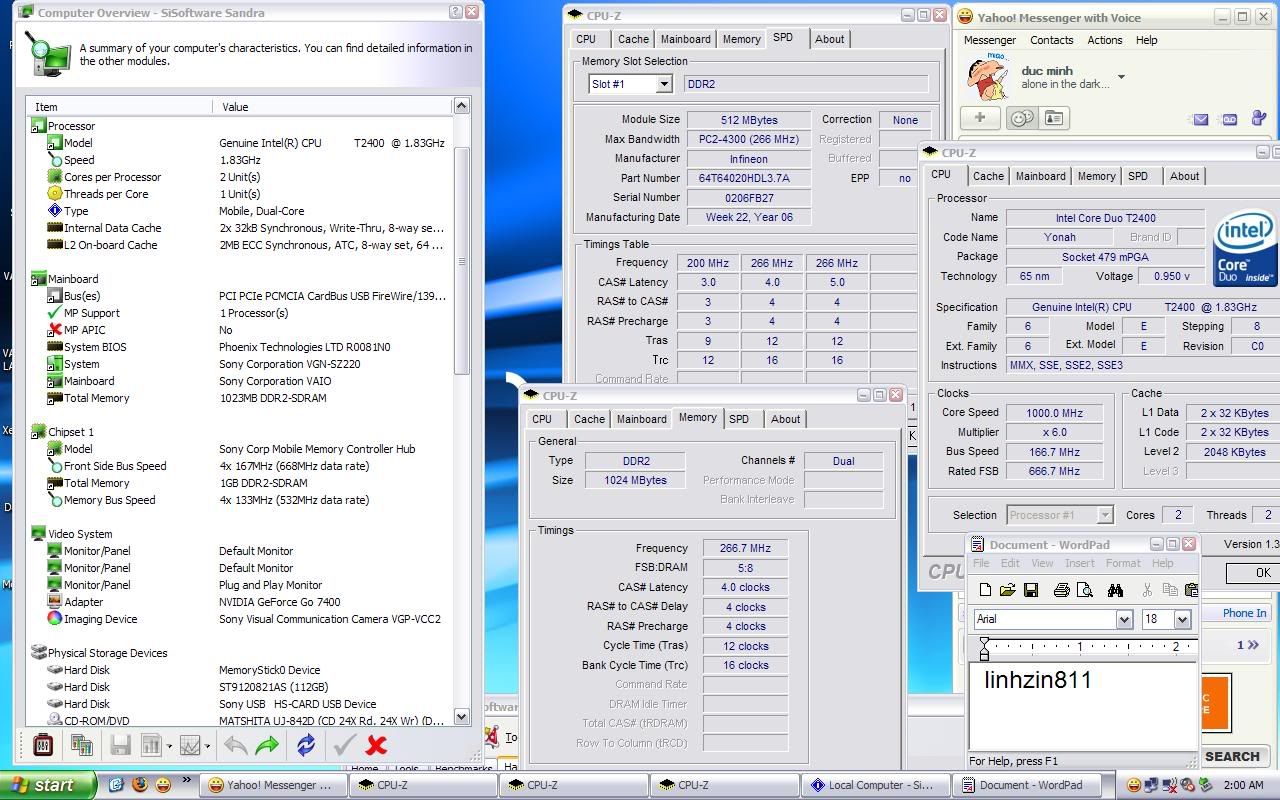
Task: Click the Save disk icon in WordPad
Action: [x=1031, y=590]
